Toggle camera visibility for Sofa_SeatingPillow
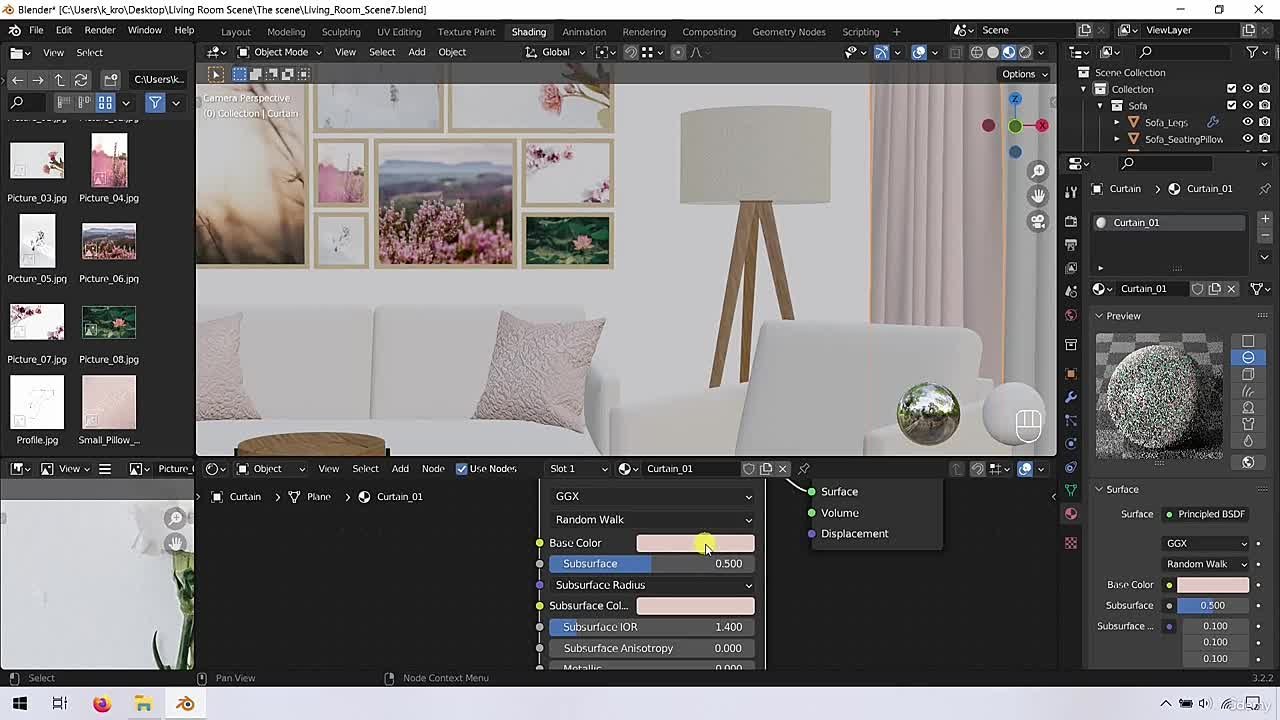Image resolution: width=1280 pixels, height=720 pixels. pos(1264,138)
